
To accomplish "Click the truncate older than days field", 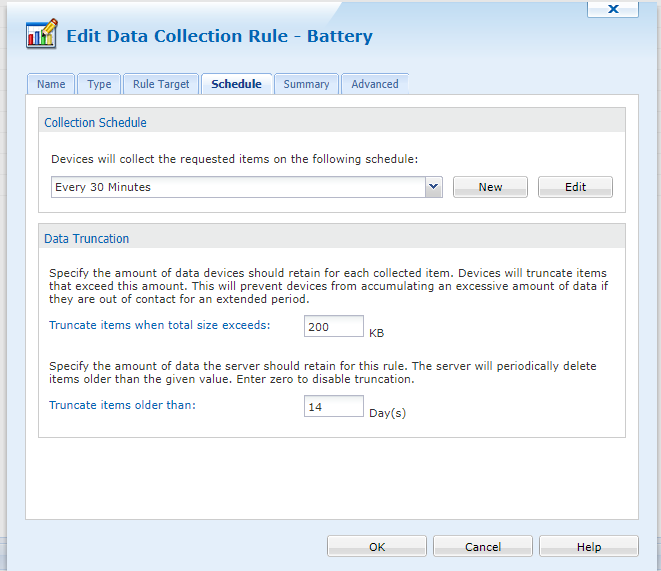I will click(334, 406).
